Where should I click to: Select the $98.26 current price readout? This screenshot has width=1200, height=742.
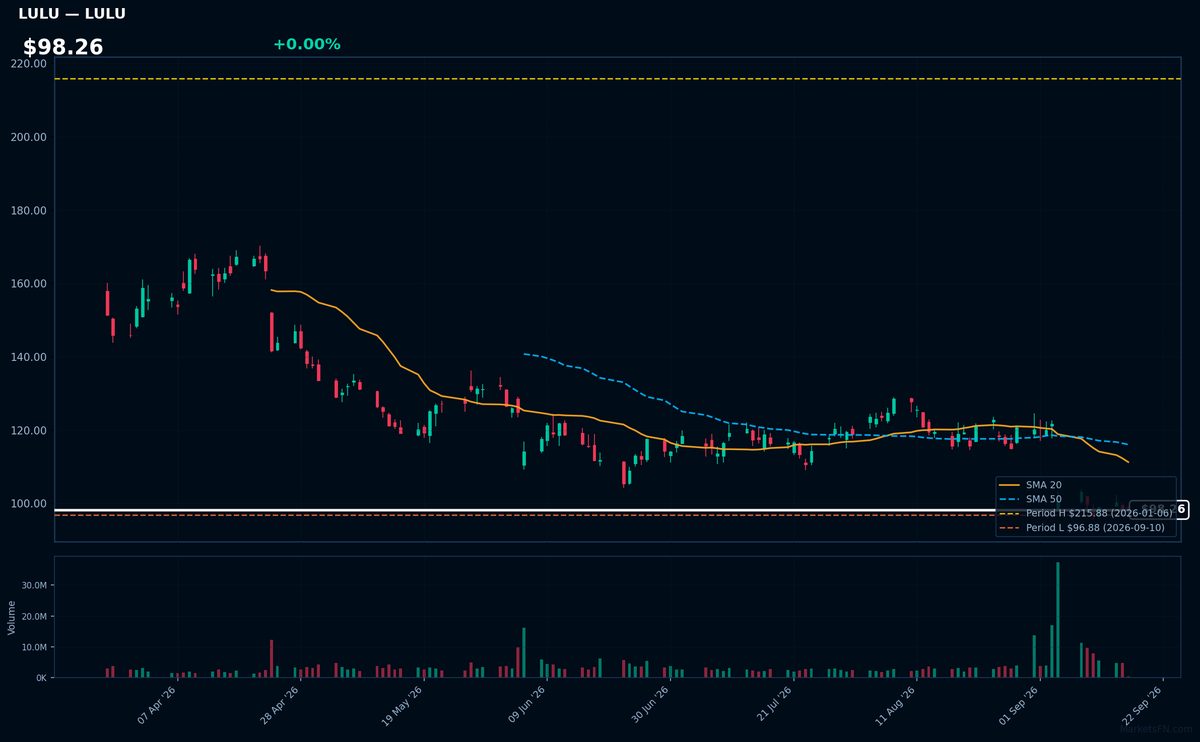point(63,47)
